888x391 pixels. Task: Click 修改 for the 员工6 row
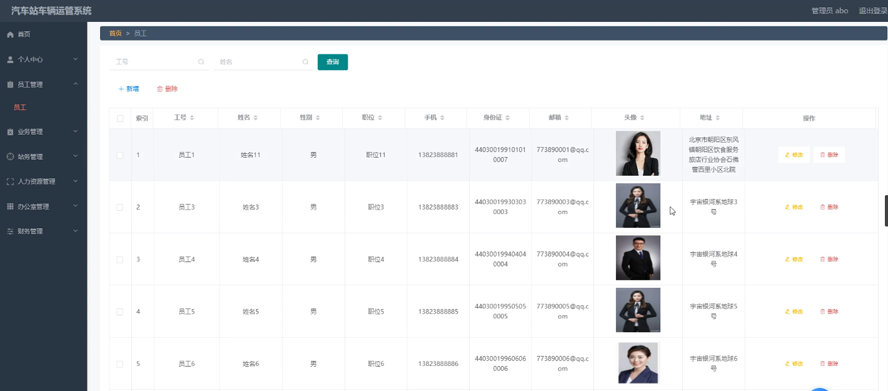(793, 364)
